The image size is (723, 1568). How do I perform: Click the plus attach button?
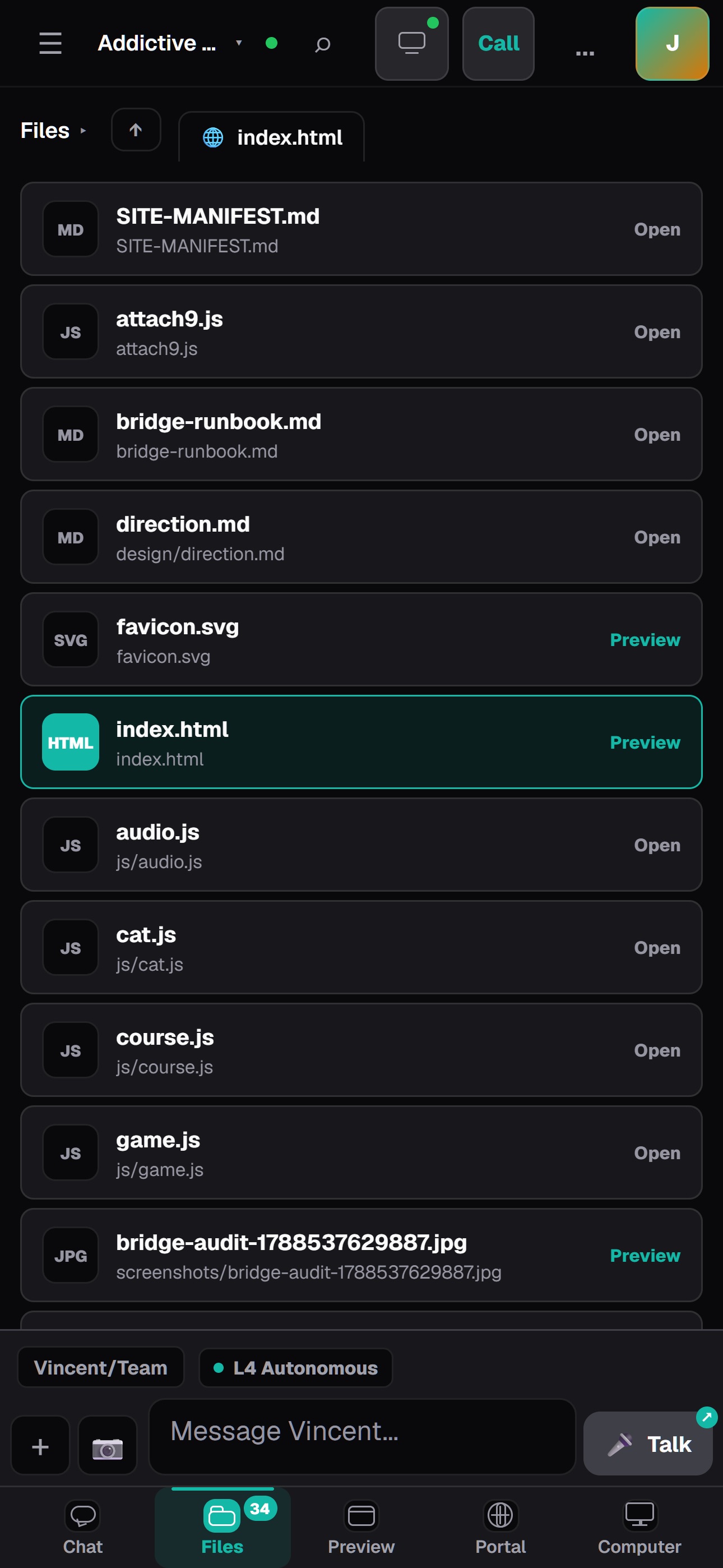[40, 1446]
